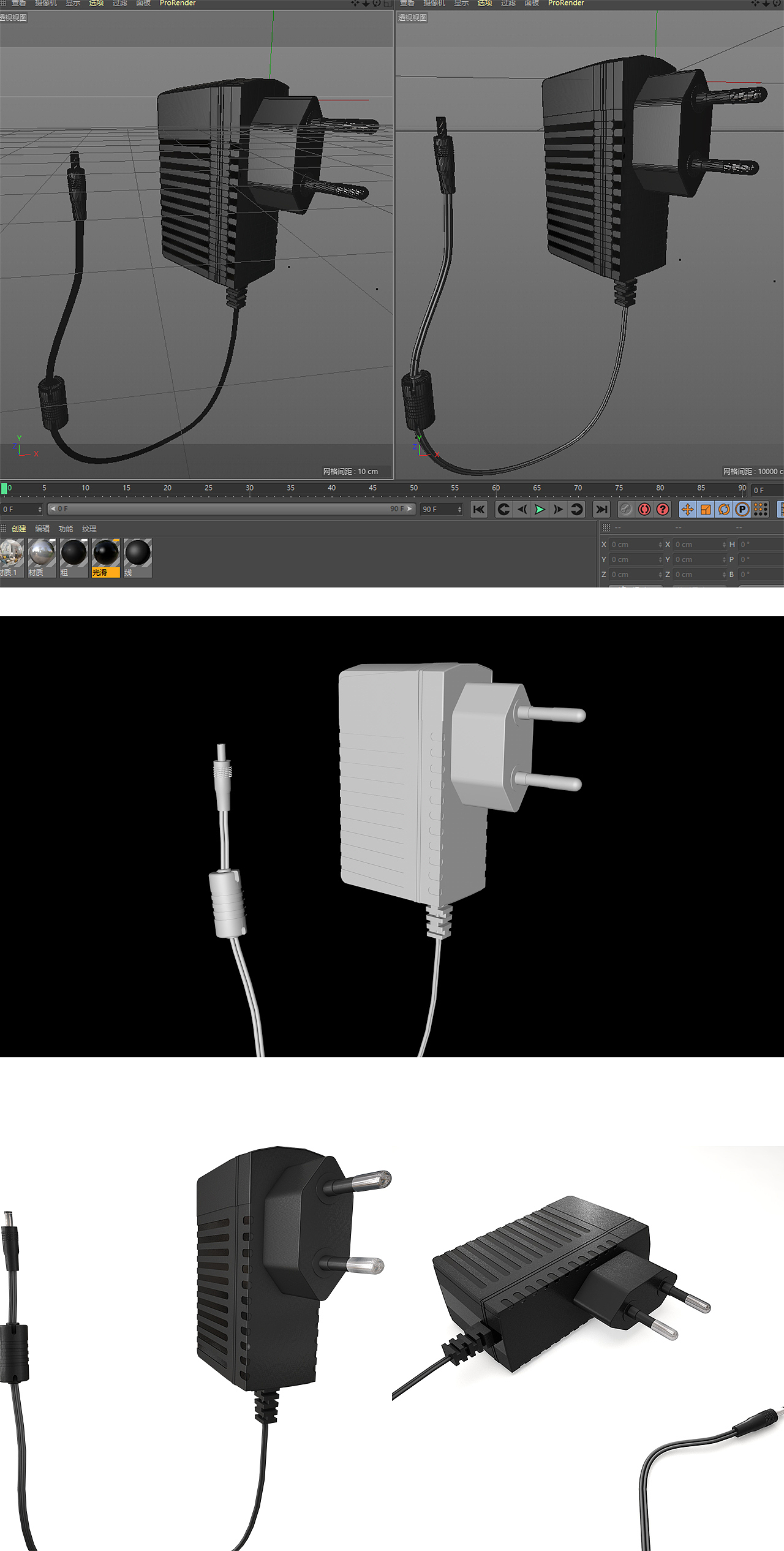Open 显示 display menu in right viewport
This screenshot has height=1551, width=784.
(461, 3)
